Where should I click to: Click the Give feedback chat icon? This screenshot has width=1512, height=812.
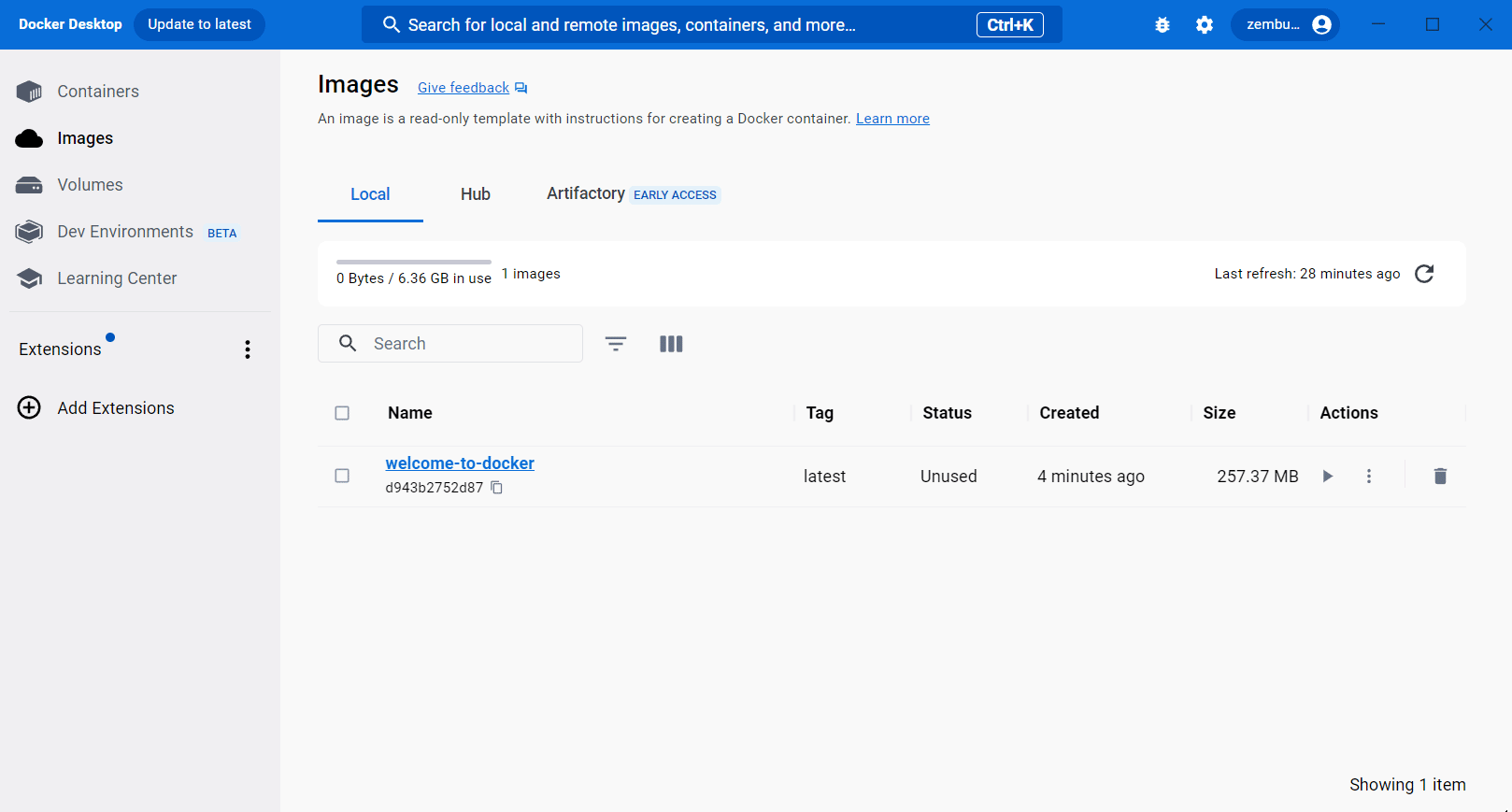tap(521, 88)
